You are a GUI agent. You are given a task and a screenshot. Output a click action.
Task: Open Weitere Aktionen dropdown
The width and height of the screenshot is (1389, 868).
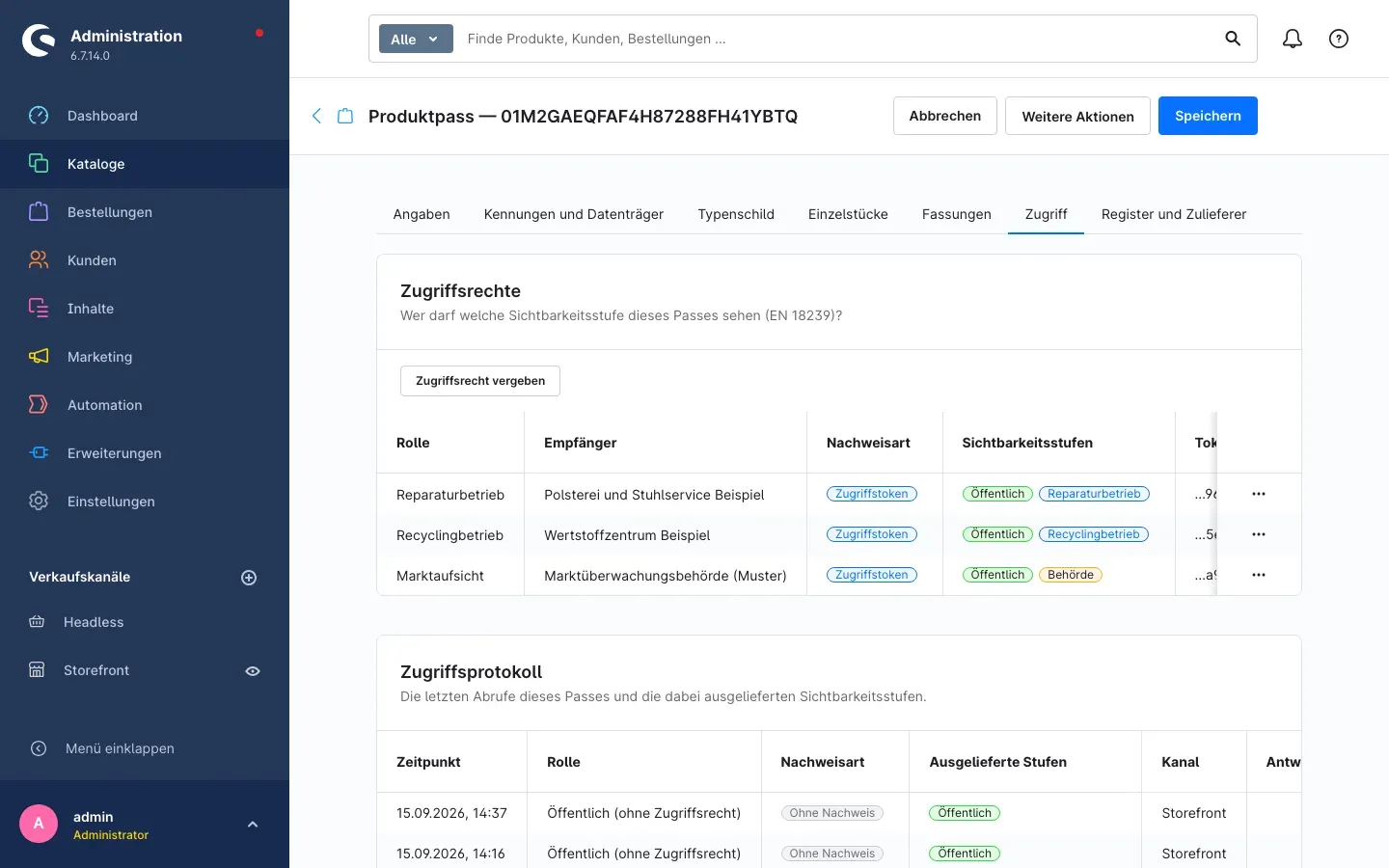click(x=1077, y=116)
